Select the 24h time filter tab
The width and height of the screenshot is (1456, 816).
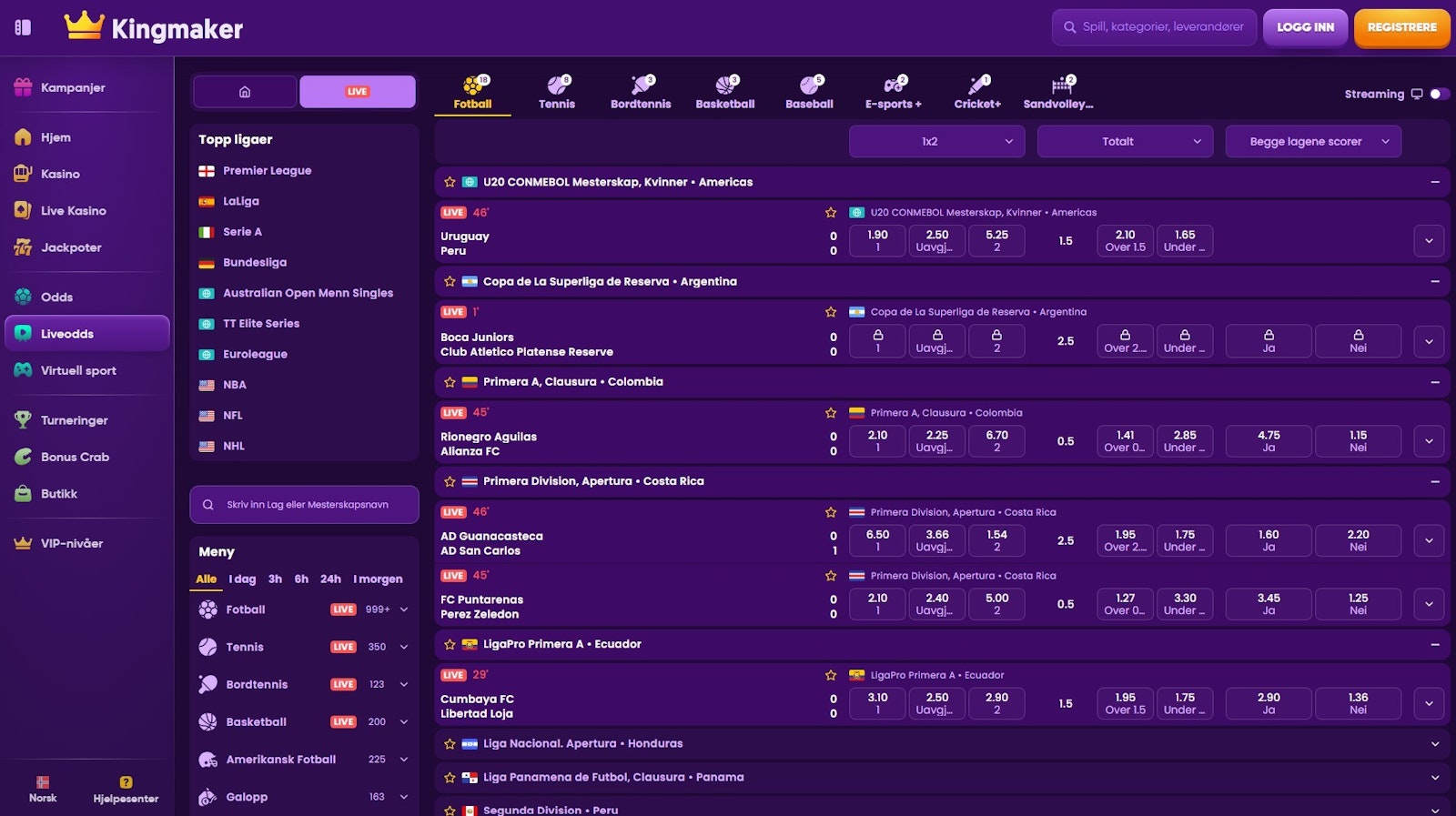[330, 579]
